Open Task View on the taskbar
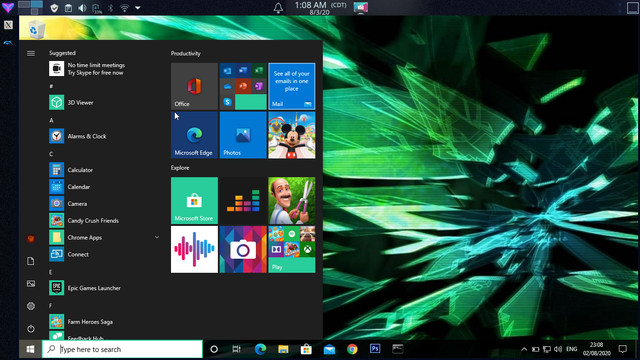The height and width of the screenshot is (360, 640). coord(236,349)
